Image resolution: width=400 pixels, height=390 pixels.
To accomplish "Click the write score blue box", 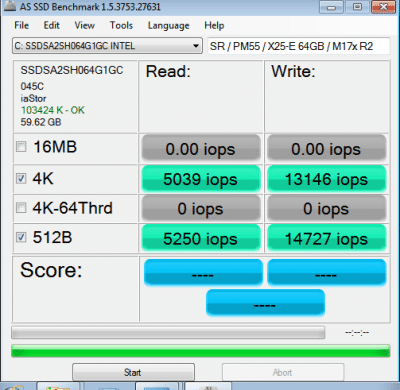I will pos(327,273).
